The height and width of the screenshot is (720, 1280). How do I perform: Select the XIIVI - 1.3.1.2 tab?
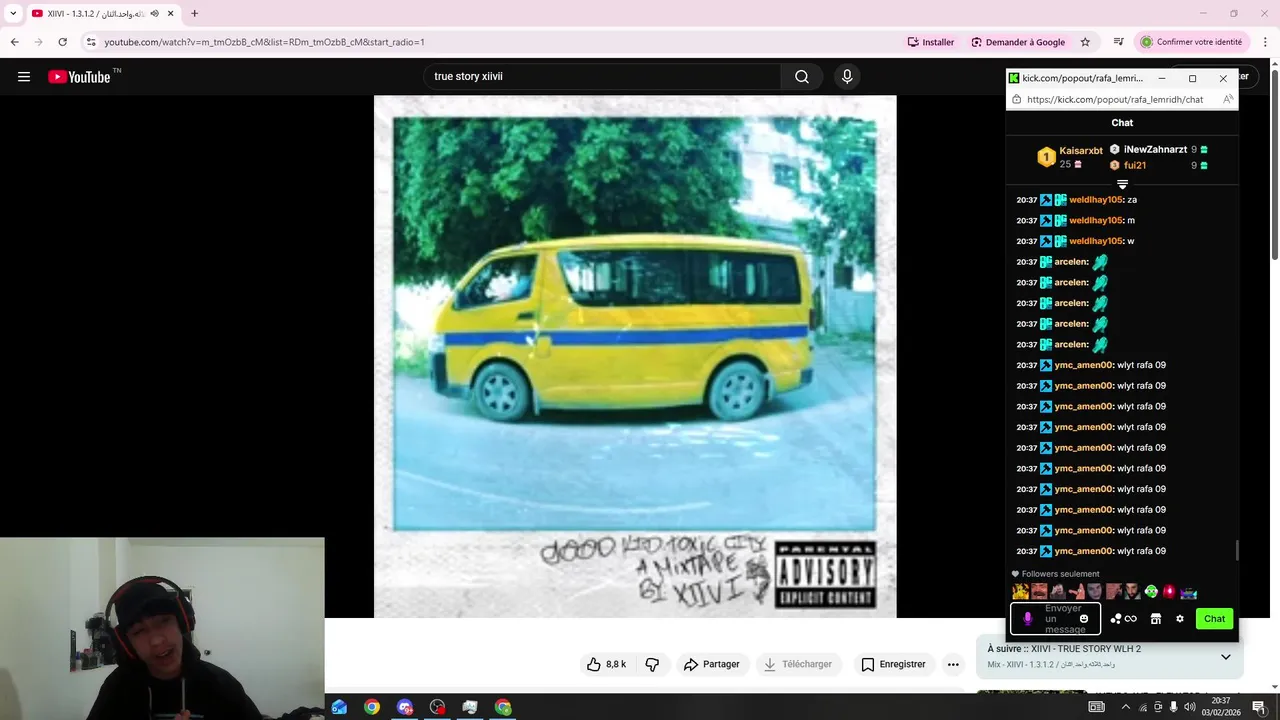click(x=102, y=14)
